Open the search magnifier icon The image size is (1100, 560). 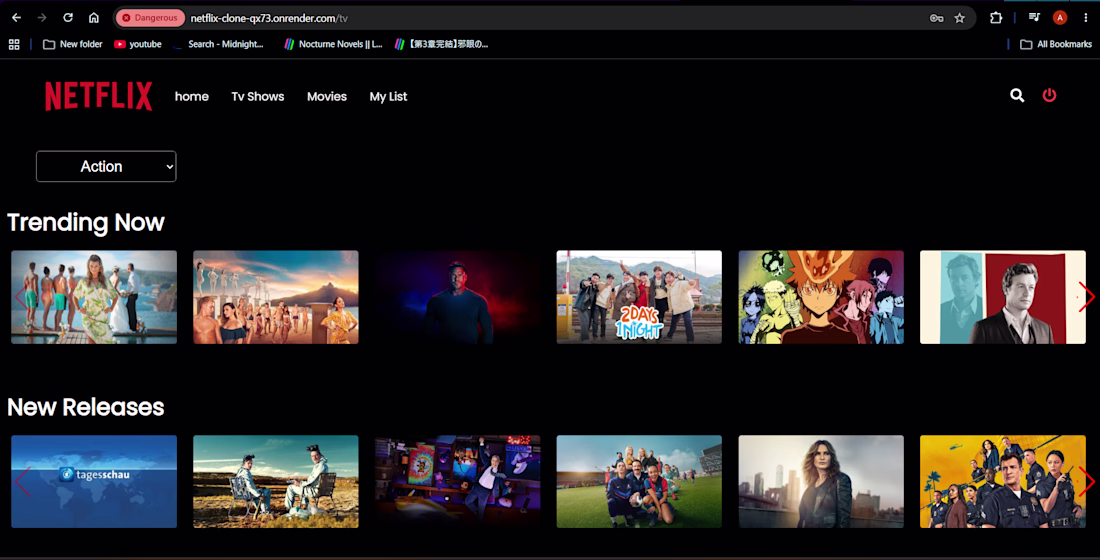(1017, 95)
